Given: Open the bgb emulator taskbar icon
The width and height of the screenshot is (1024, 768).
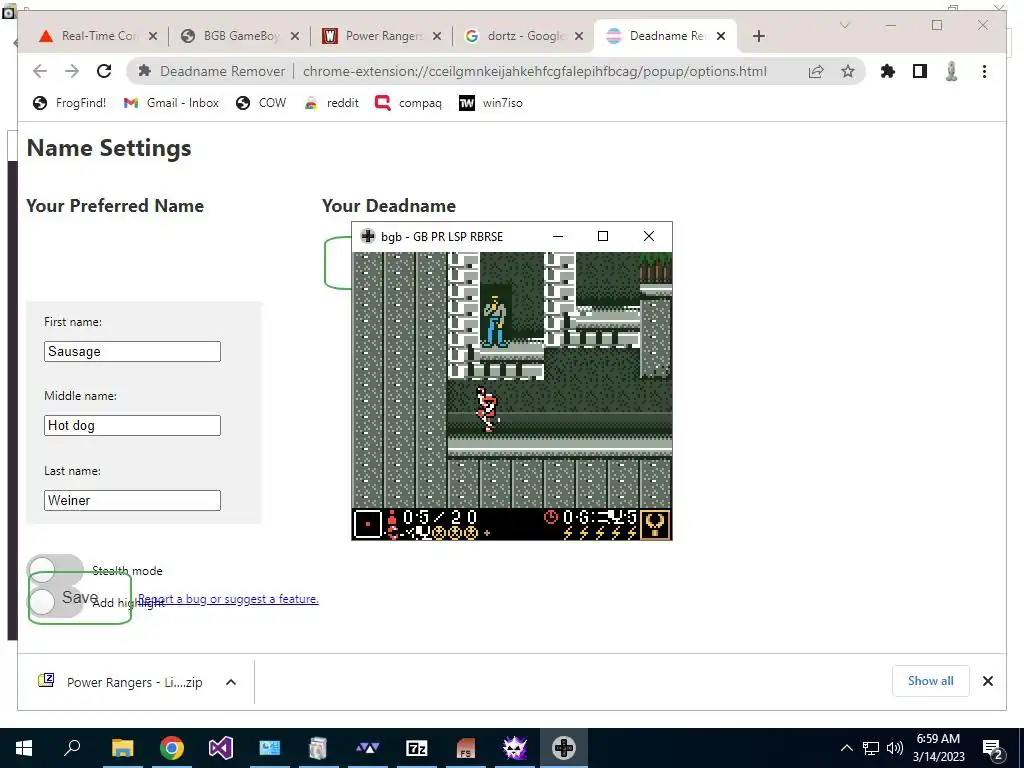Looking at the screenshot, I should pos(564,748).
